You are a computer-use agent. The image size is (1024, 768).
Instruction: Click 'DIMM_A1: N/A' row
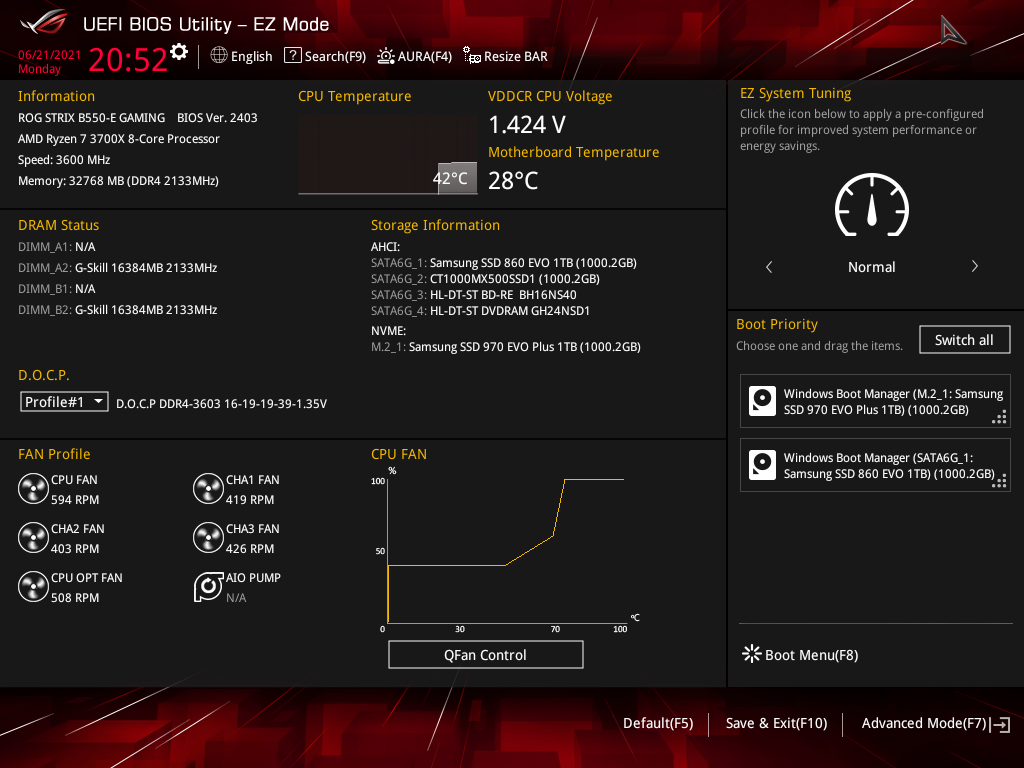pyautogui.click(x=57, y=247)
